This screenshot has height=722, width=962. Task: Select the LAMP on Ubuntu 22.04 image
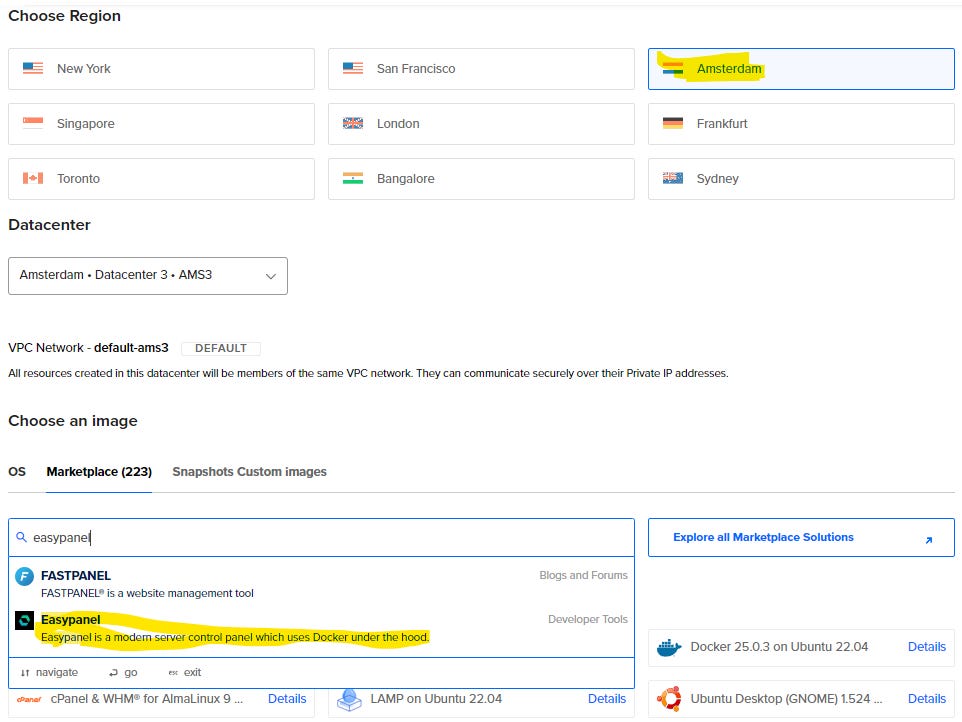coord(481,703)
